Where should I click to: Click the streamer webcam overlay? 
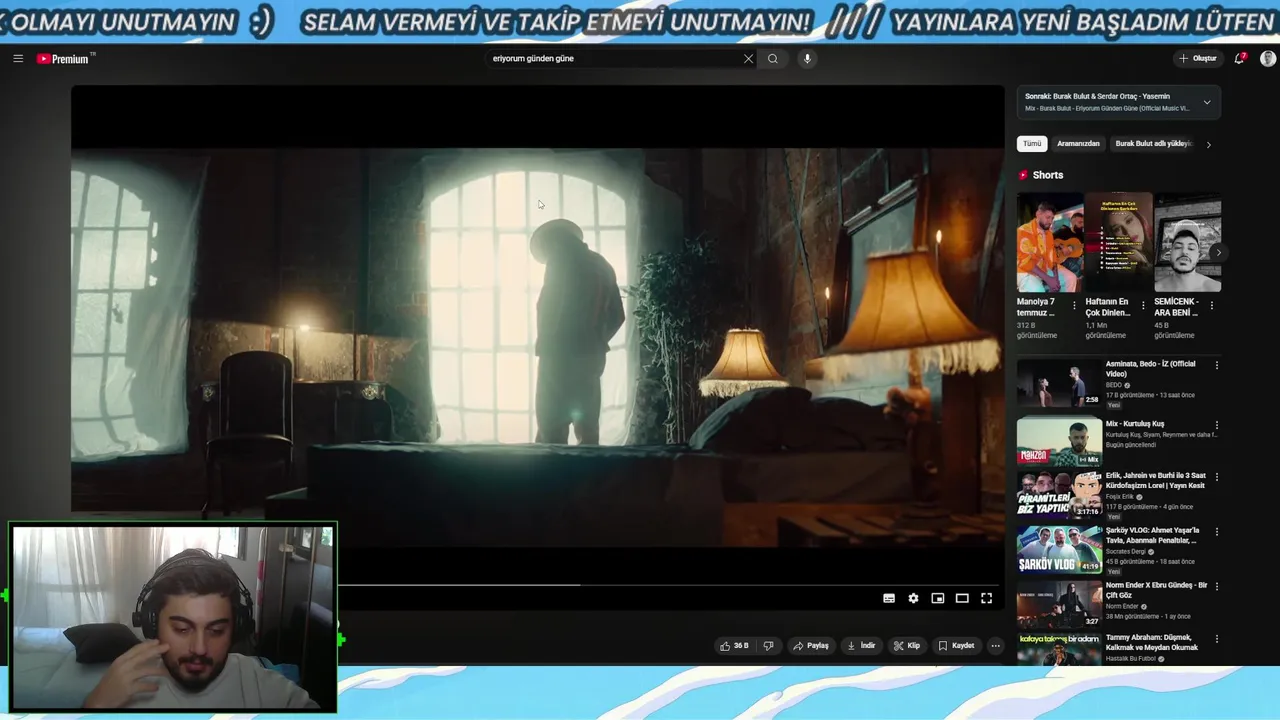173,618
